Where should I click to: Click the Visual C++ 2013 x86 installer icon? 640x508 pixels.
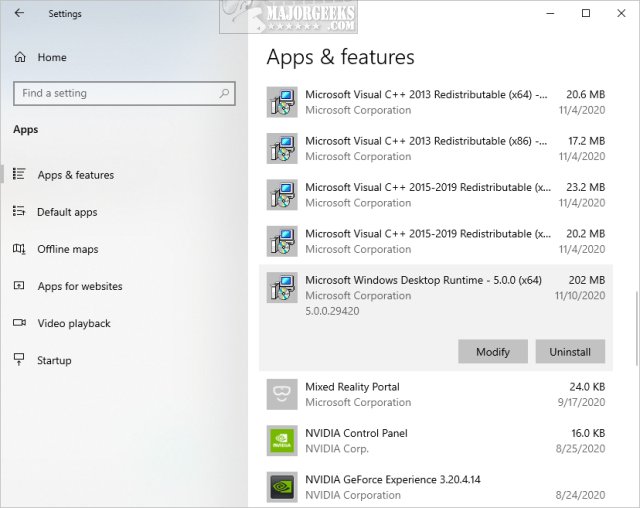tap(282, 149)
